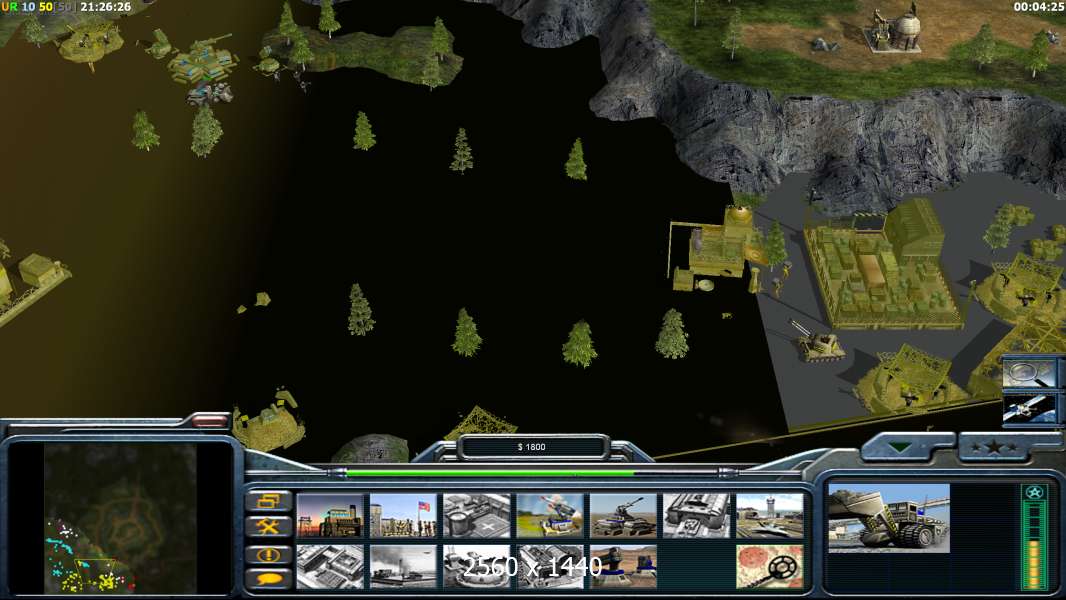Screen dimensions: 1066x600
Task: Select greyed-out strategy center complex icon
Action: click(330, 566)
